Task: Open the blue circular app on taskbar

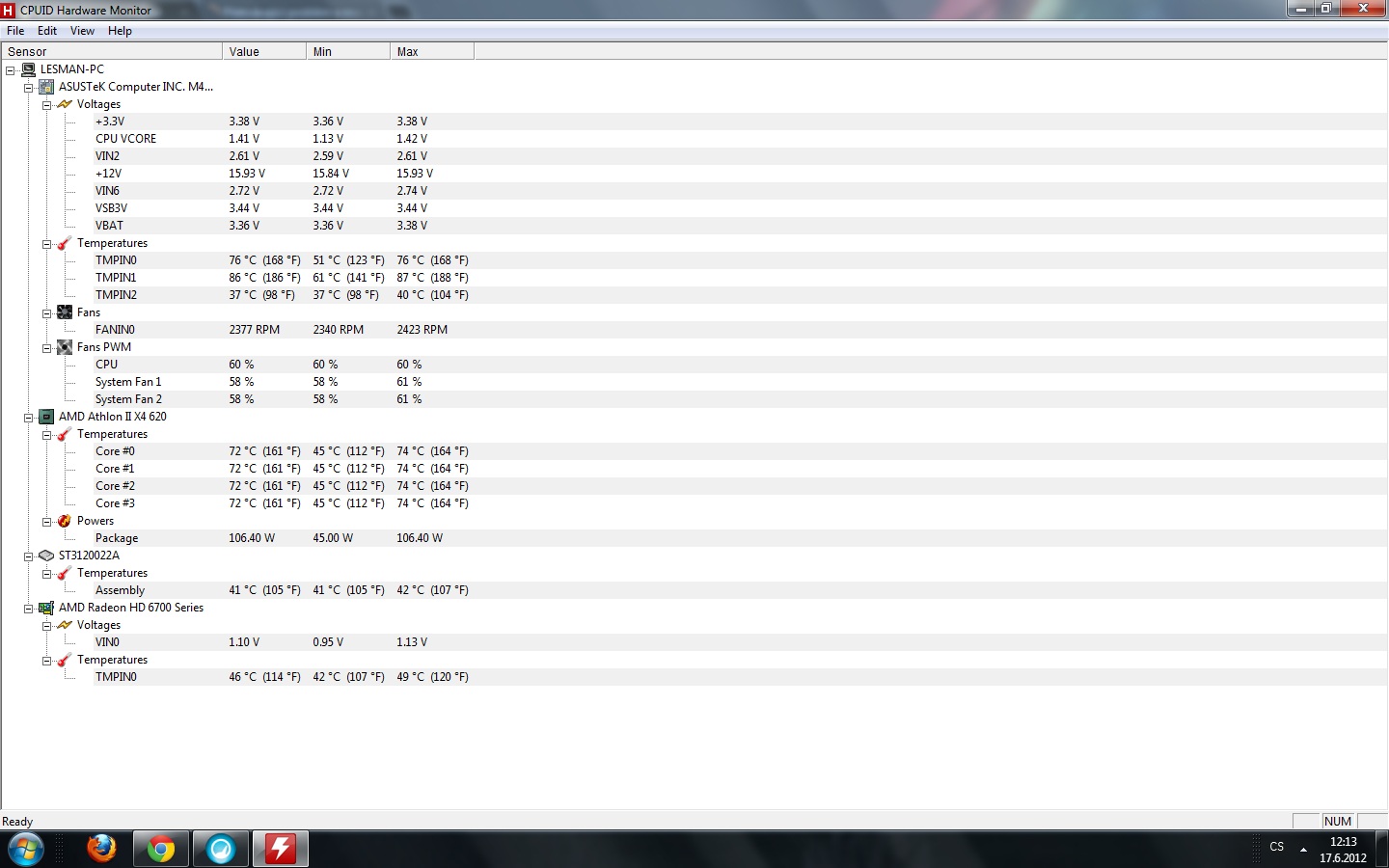Action: 221,850
